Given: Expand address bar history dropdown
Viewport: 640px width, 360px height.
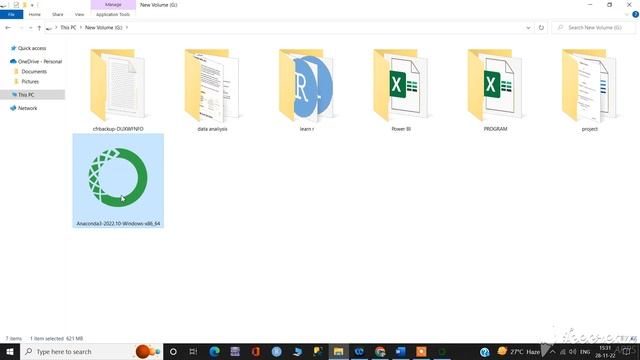Looking at the screenshot, I should pos(528,28).
